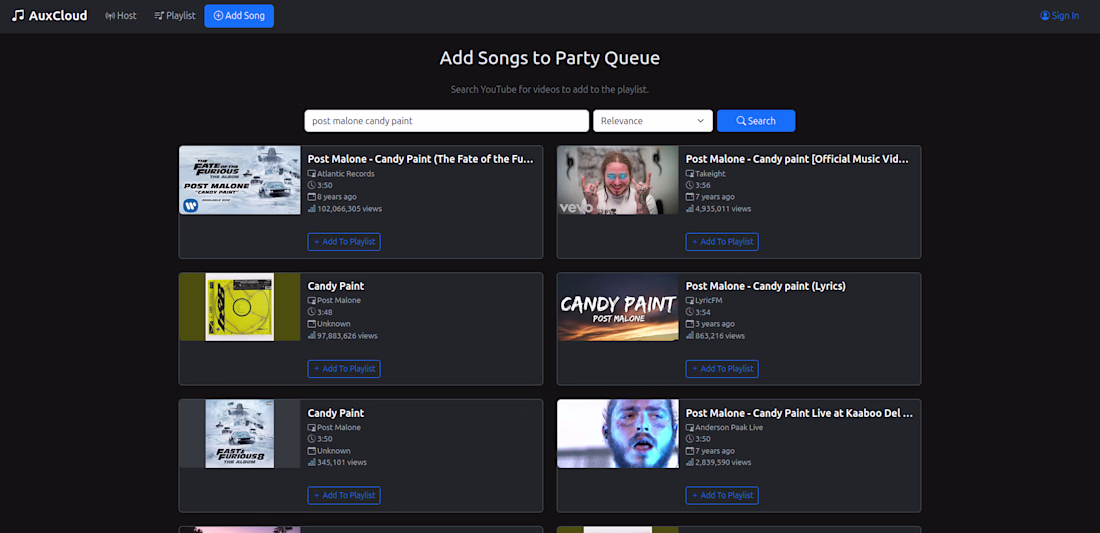Click the YouTube search input field
Image resolution: width=1100 pixels, height=533 pixels.
point(446,121)
